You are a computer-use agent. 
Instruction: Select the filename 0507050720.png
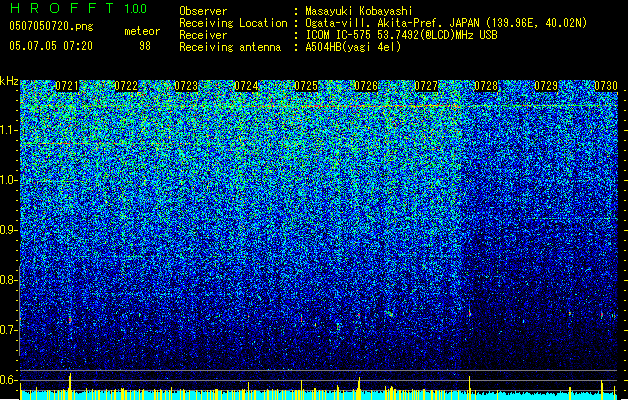51,26
